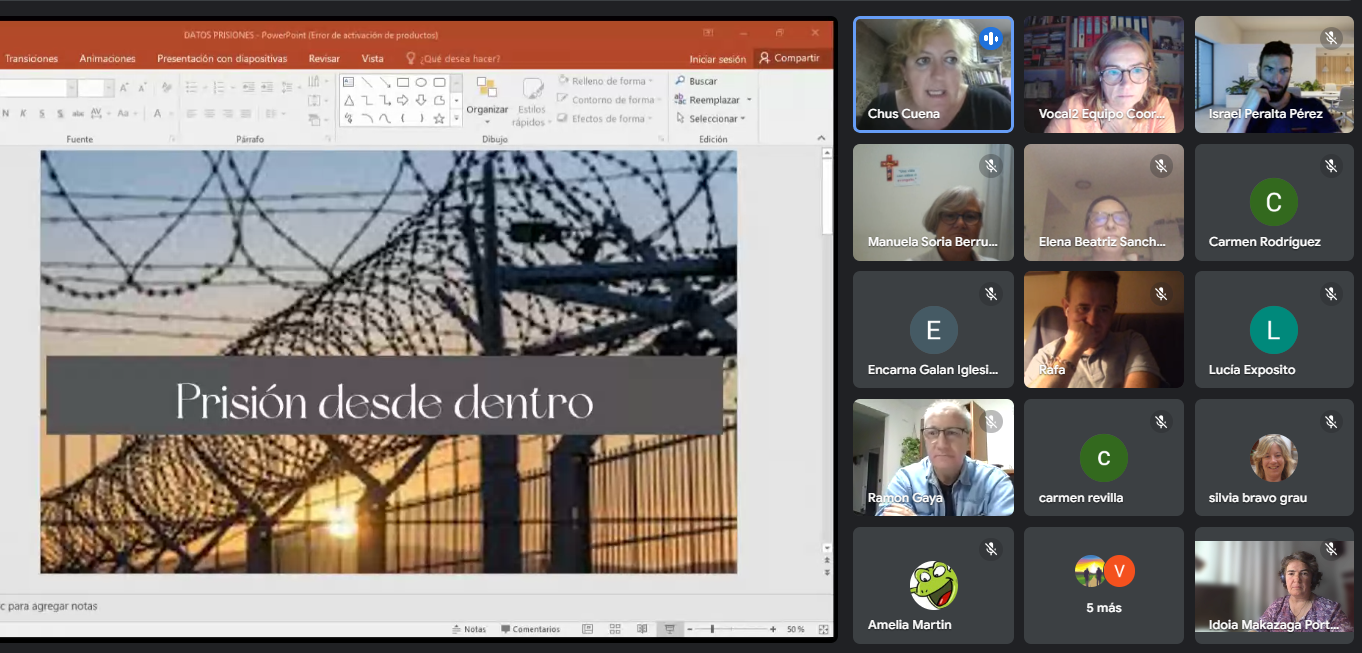Screen dimensions: 1362x653
Task: Click the Buscar search icon
Action: [x=680, y=81]
